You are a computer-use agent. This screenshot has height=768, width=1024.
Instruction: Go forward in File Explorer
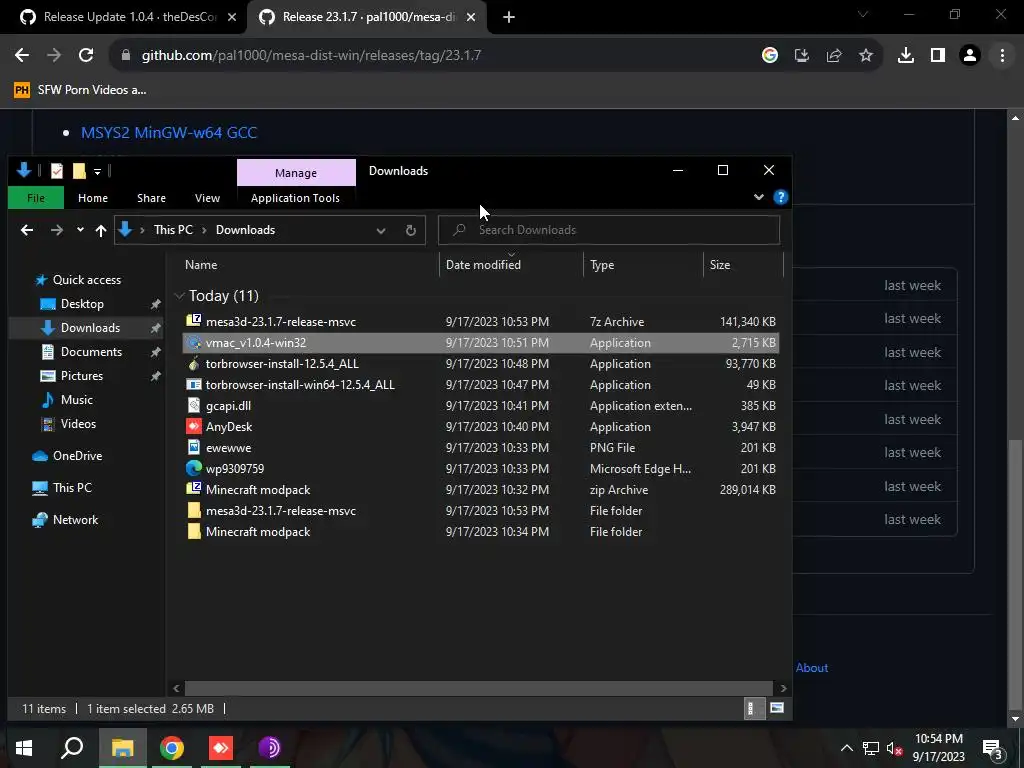[x=57, y=230]
